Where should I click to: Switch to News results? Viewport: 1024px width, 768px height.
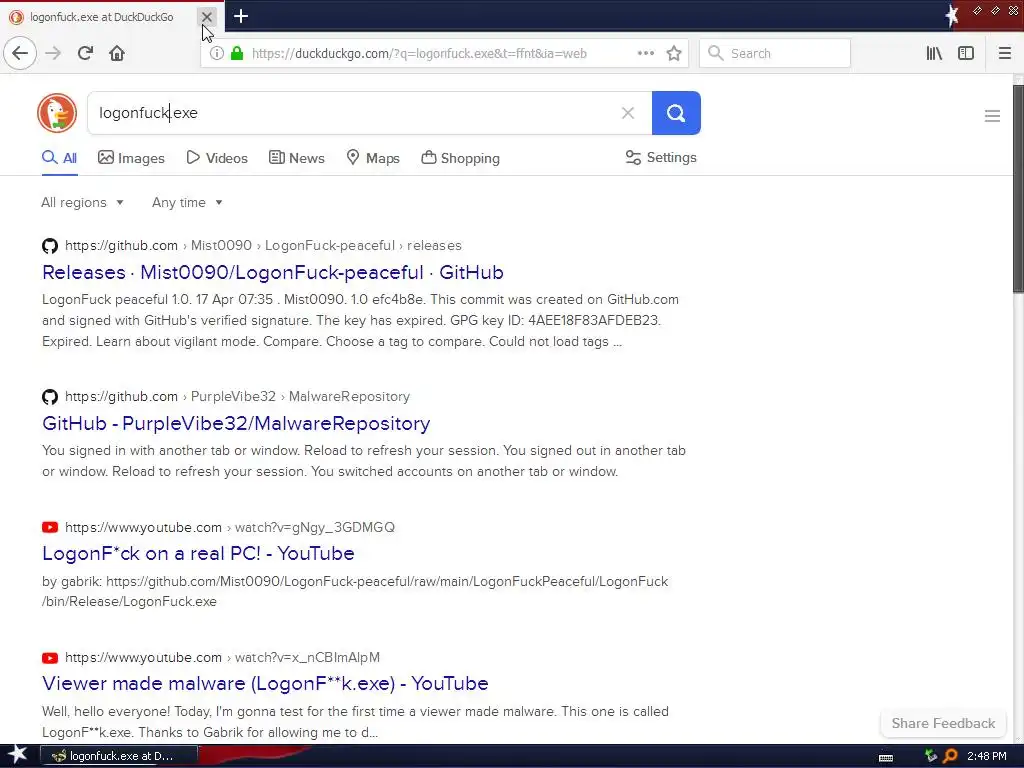296,158
